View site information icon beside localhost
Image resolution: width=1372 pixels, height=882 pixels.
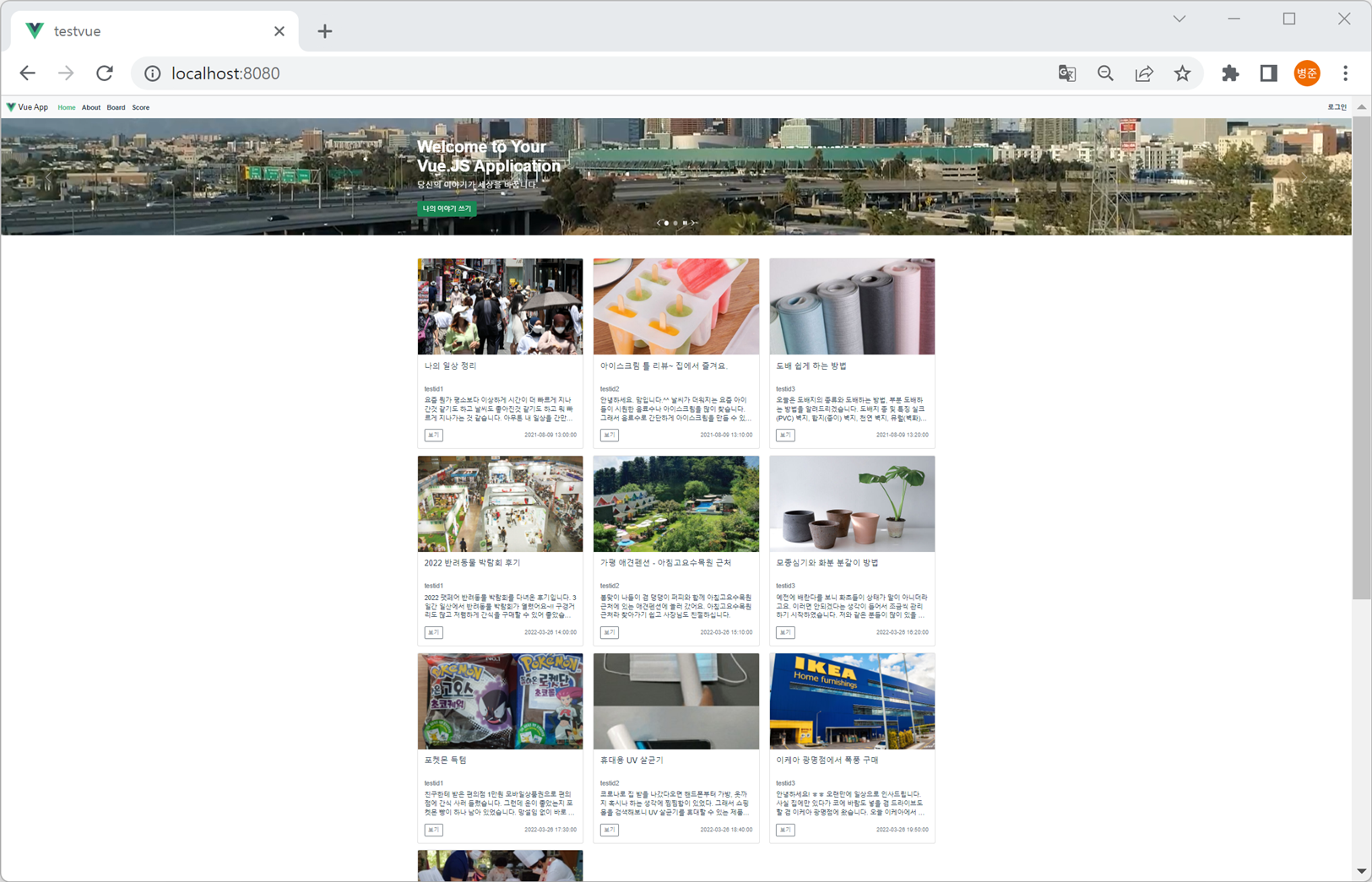click(153, 73)
